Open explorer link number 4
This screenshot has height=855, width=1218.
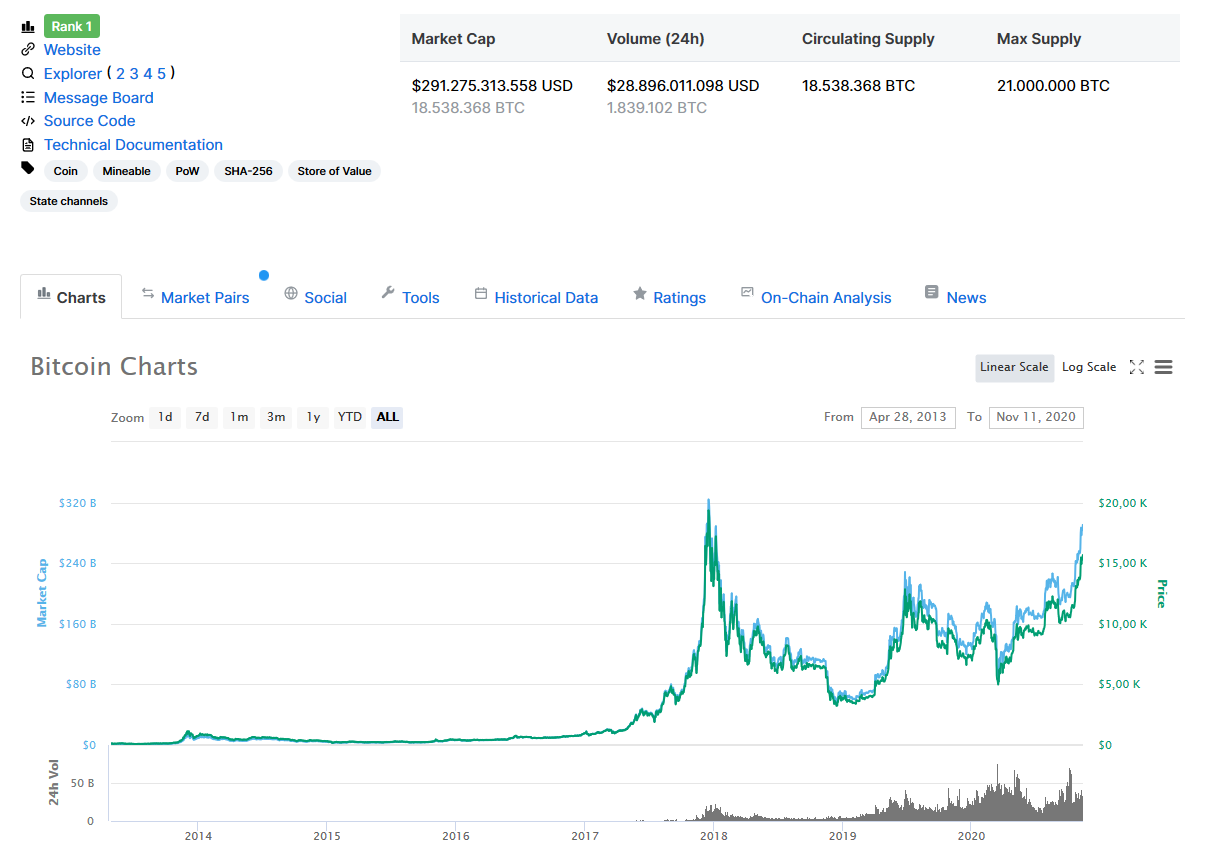click(148, 74)
